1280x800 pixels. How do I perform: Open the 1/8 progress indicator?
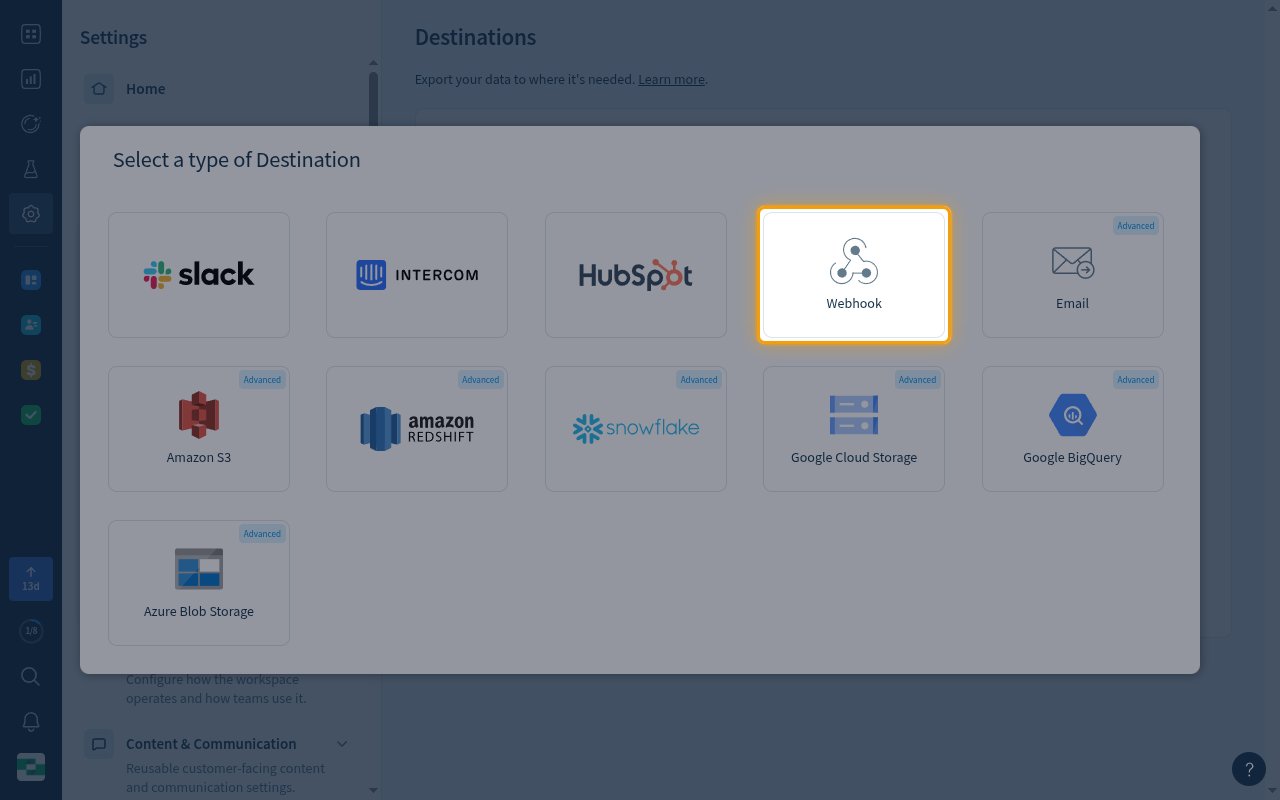click(31, 631)
